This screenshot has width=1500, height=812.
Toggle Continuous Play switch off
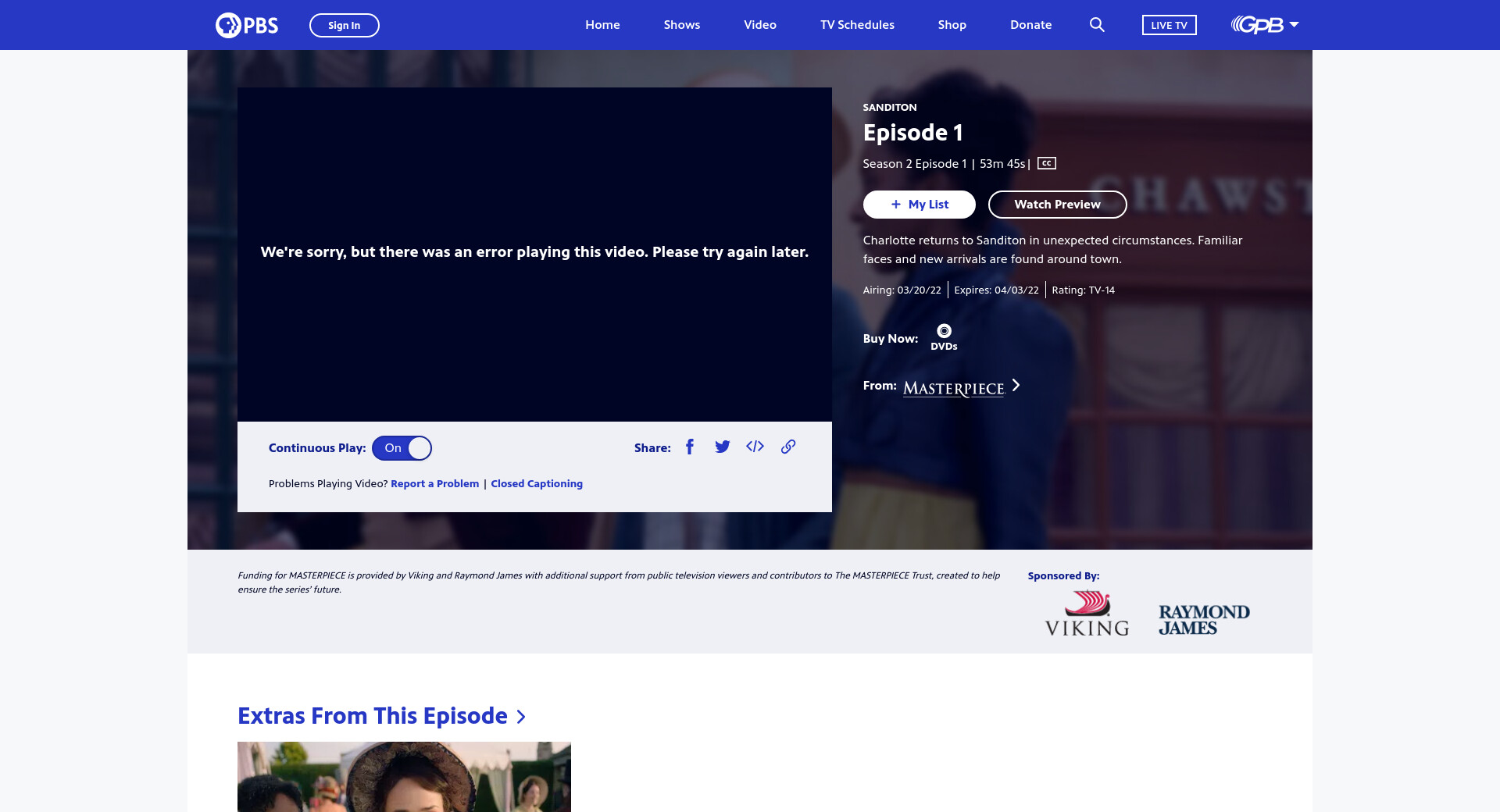tap(402, 448)
